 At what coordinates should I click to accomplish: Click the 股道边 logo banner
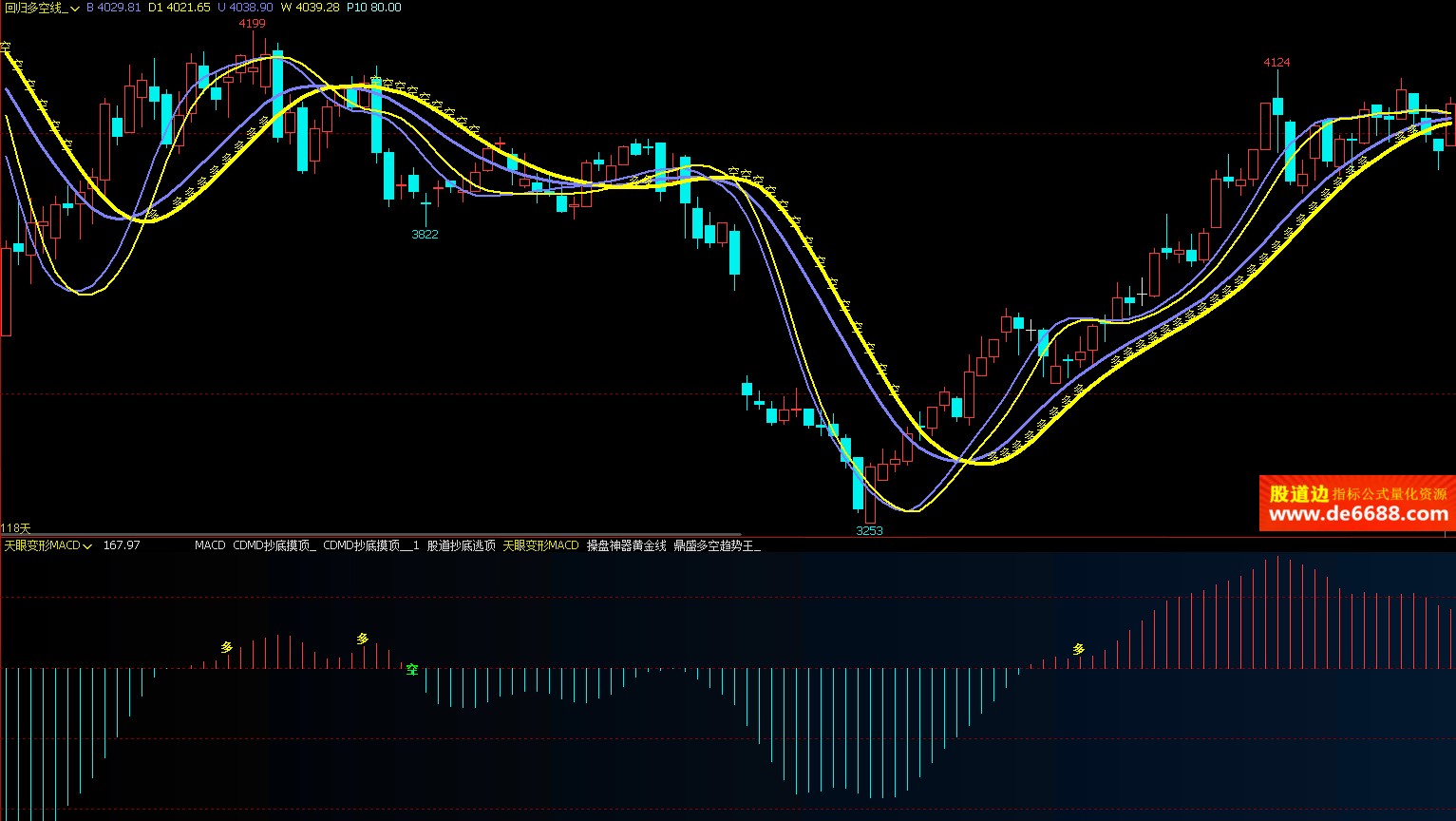pyautogui.click(x=1297, y=494)
